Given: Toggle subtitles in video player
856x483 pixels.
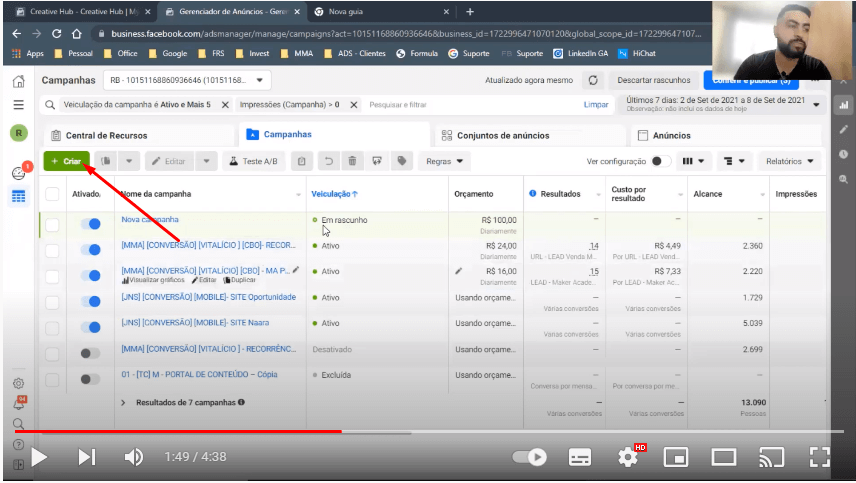Looking at the screenshot, I should coord(580,457).
